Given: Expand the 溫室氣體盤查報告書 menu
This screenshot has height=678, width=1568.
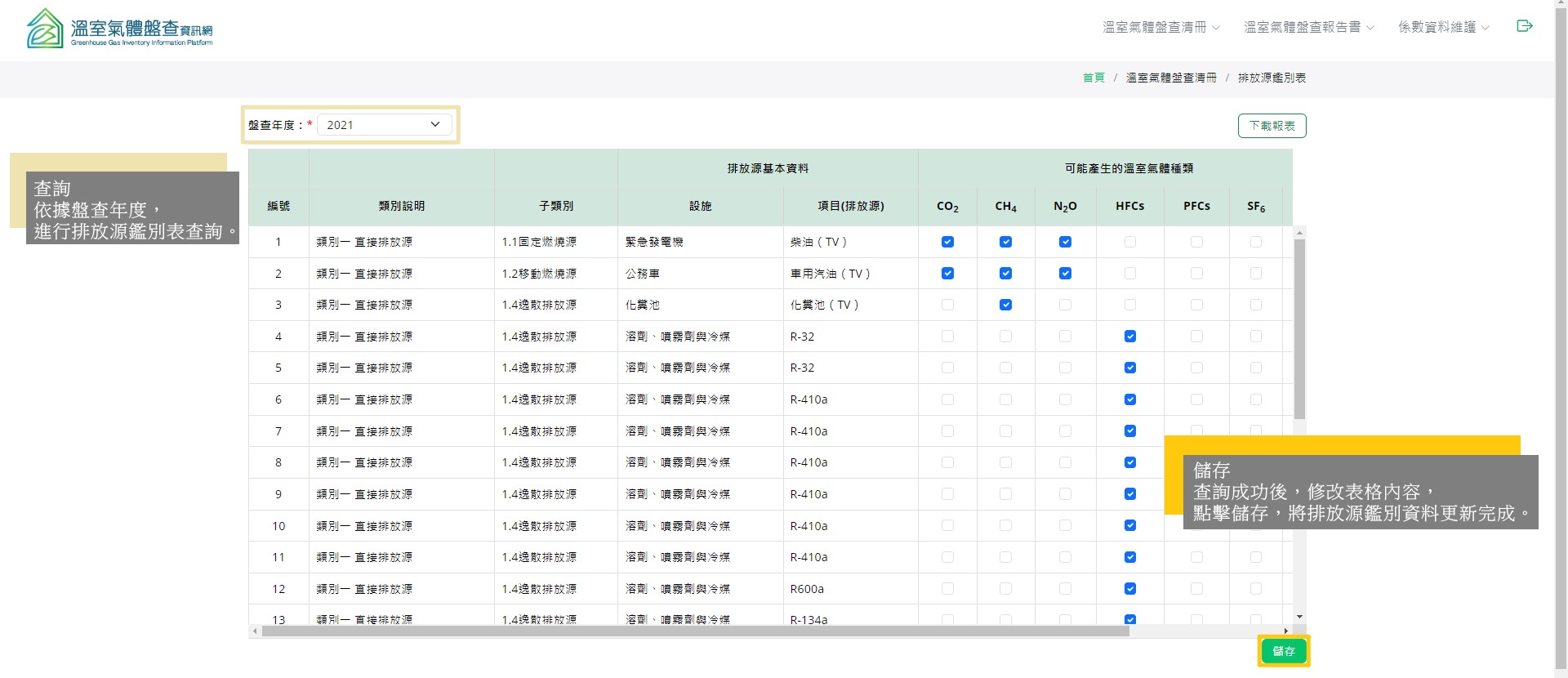Looking at the screenshot, I should pos(1308,27).
